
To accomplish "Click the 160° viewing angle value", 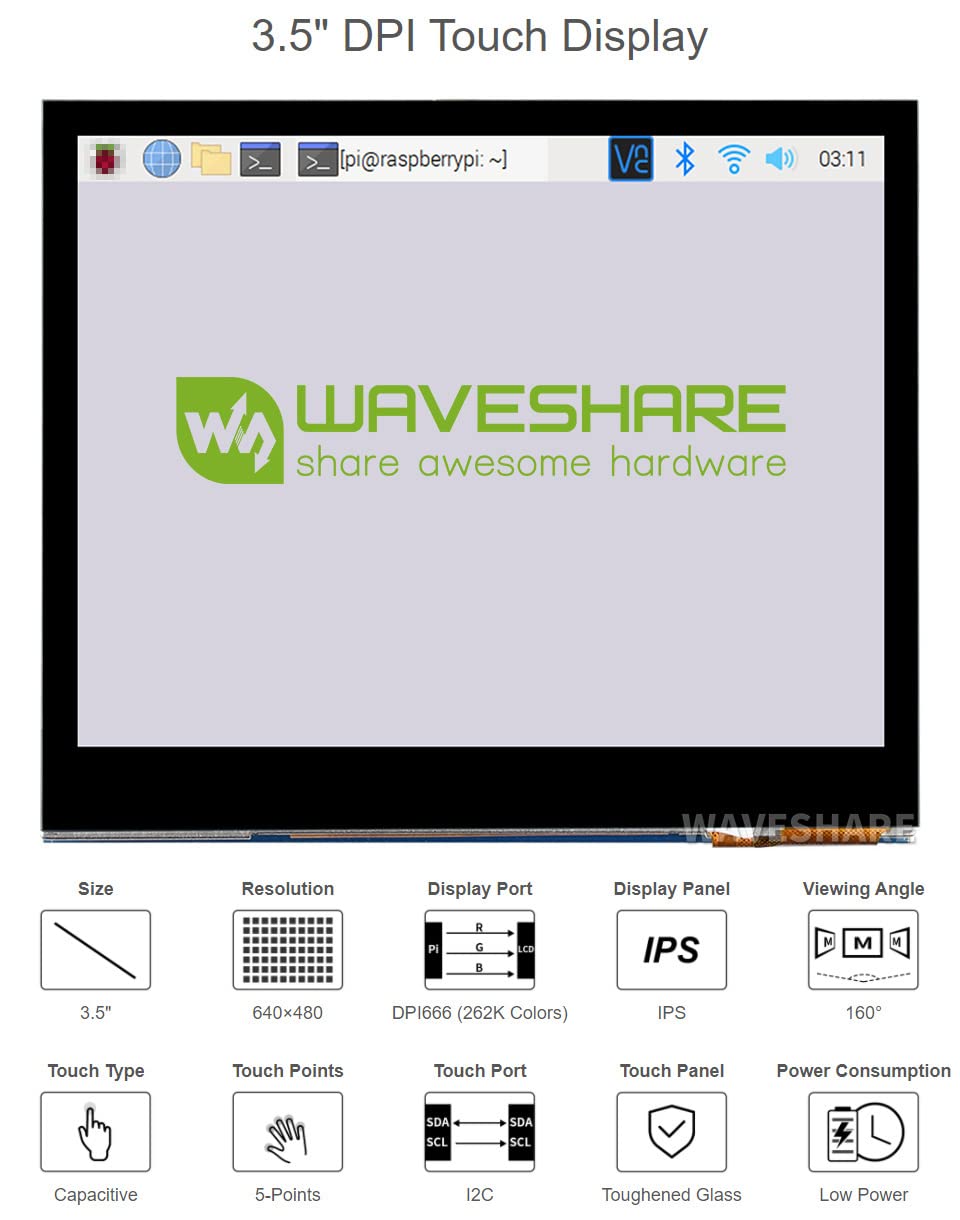I will tap(863, 1013).
